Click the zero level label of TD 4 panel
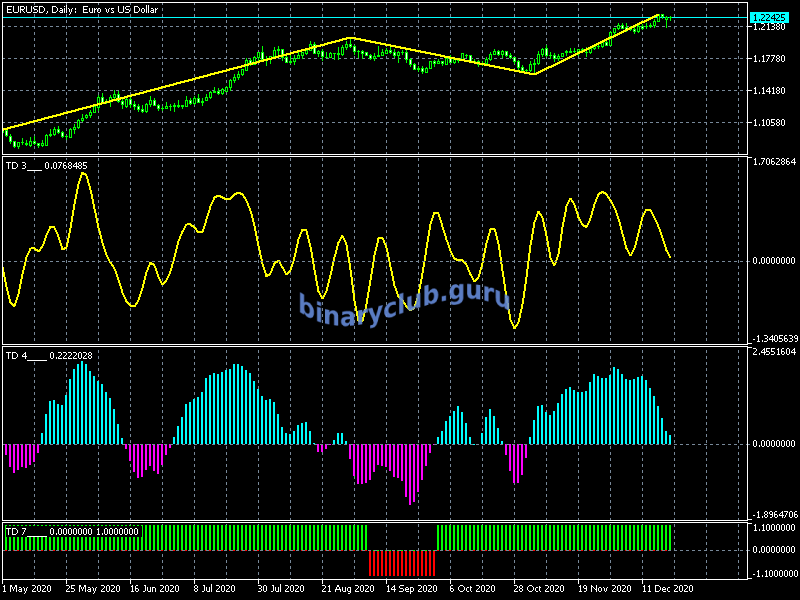The image size is (800, 600). click(774, 444)
